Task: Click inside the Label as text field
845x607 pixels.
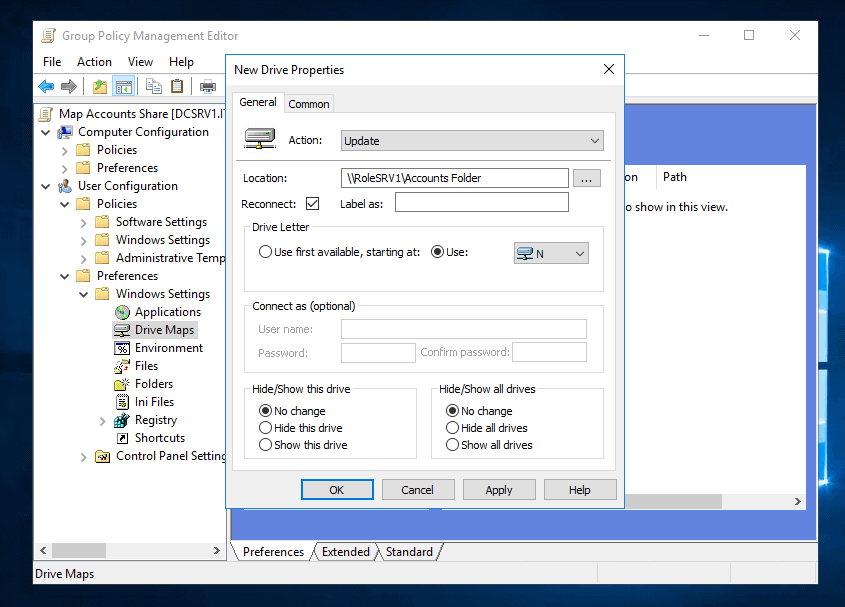Action: click(x=481, y=201)
